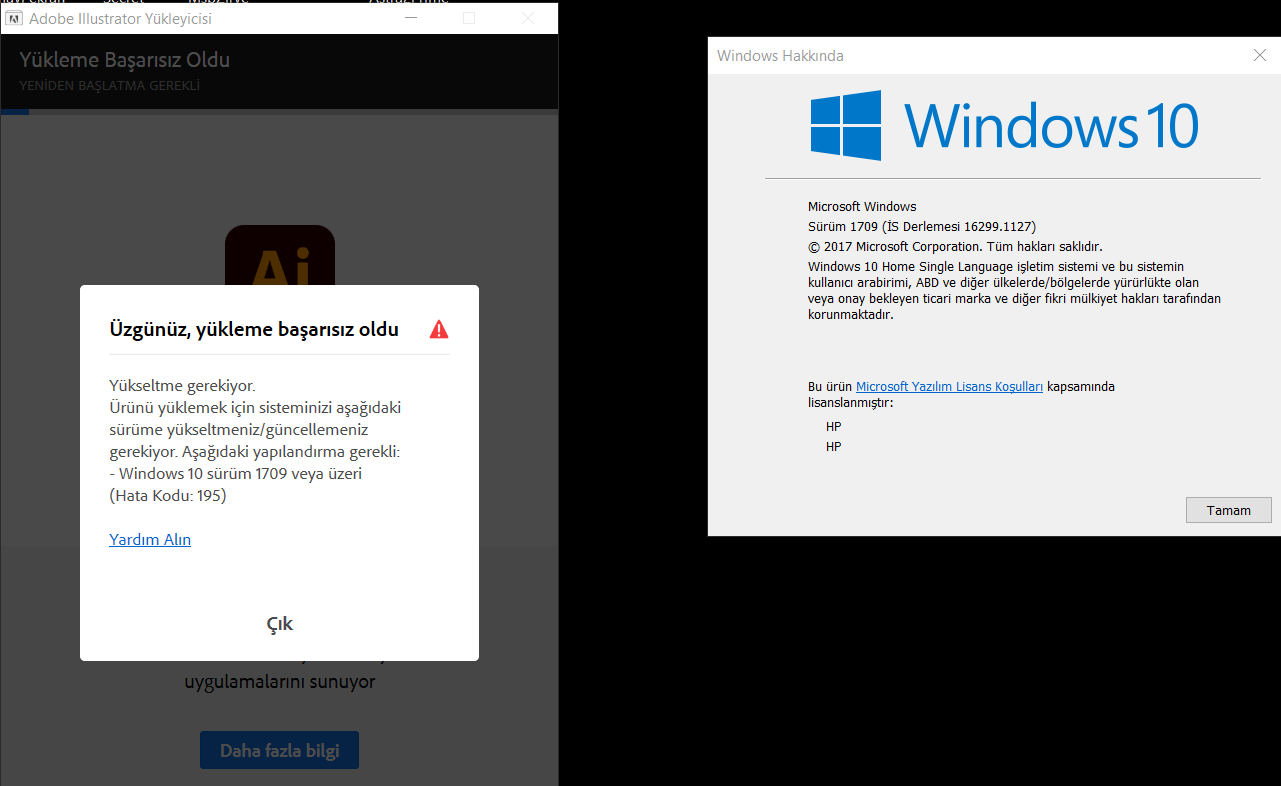This screenshot has height=786, width=1281.
Task: Click the red warning triangle in the error dialog
Action: [x=439, y=329]
